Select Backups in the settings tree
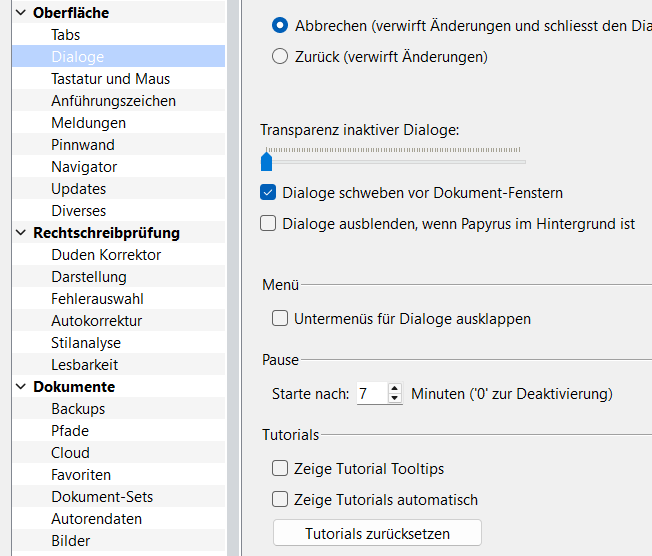652x556 pixels. (x=78, y=409)
